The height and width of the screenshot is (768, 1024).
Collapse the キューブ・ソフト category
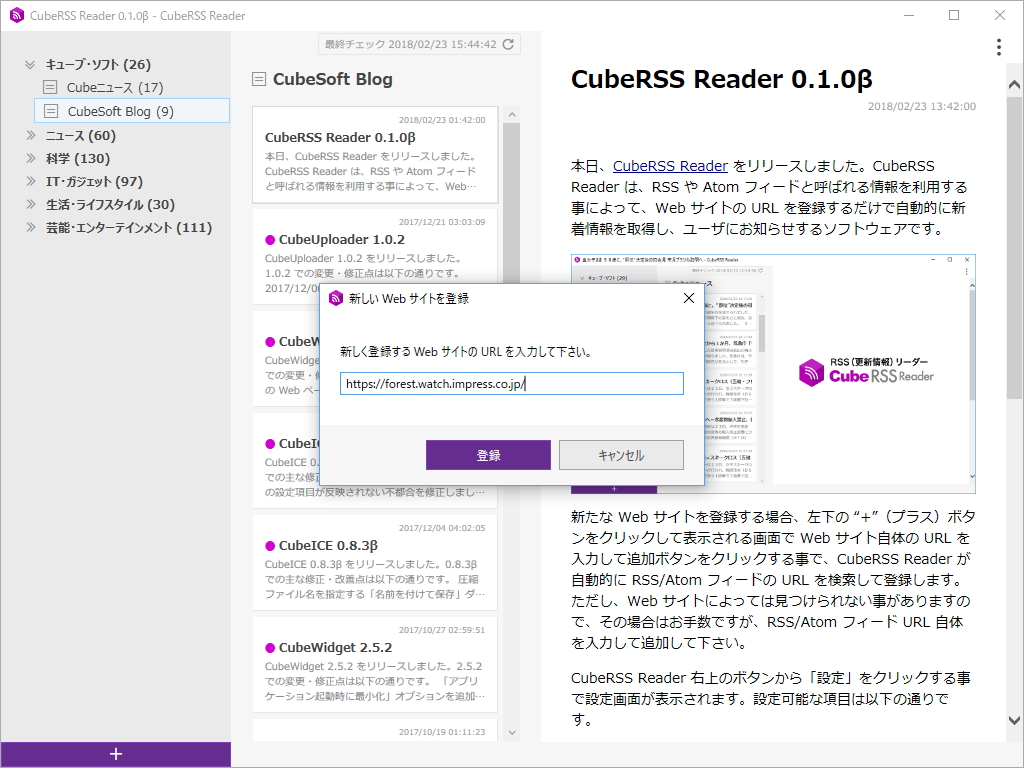28,63
